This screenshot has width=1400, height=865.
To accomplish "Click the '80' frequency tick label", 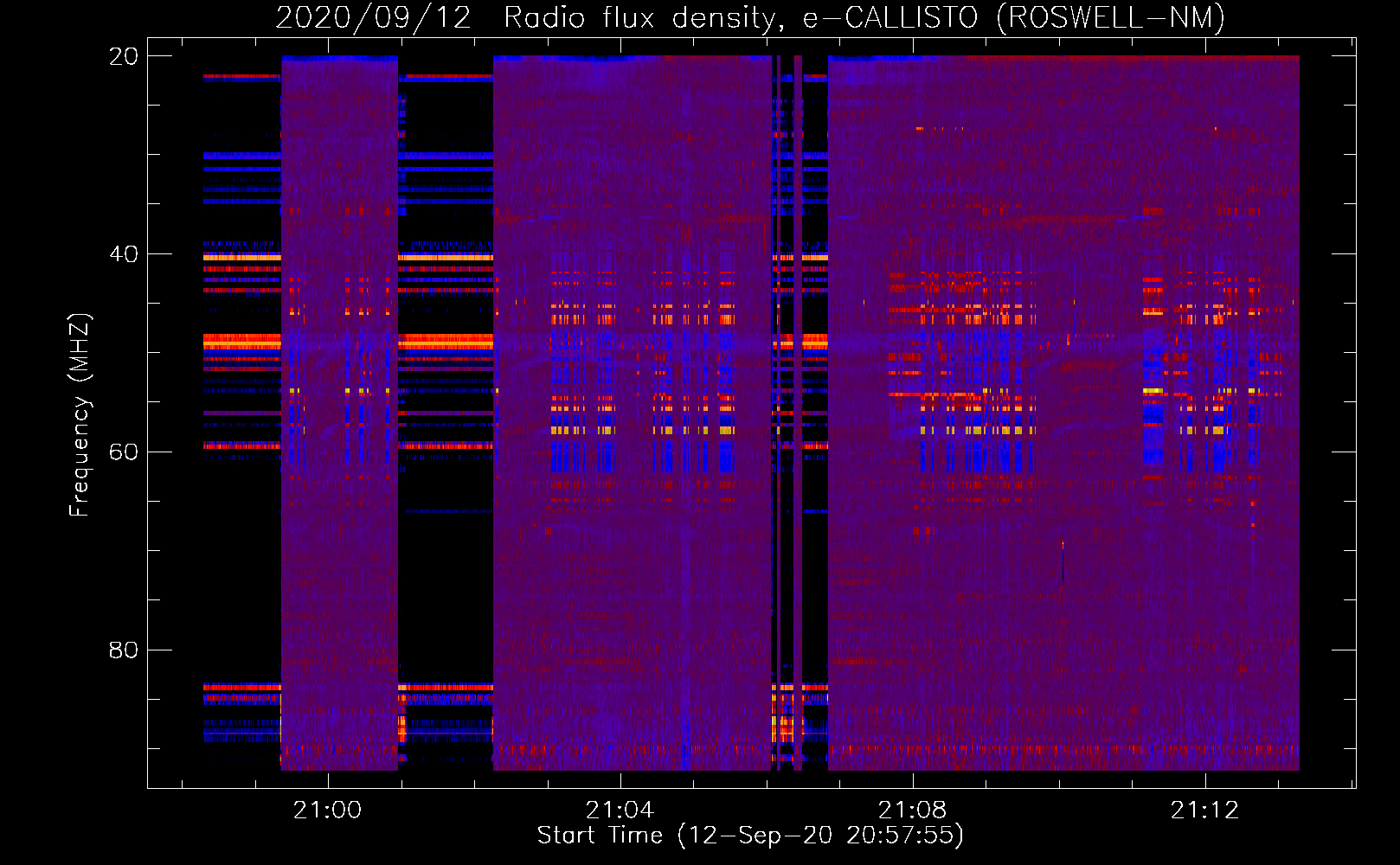I will (x=123, y=650).
